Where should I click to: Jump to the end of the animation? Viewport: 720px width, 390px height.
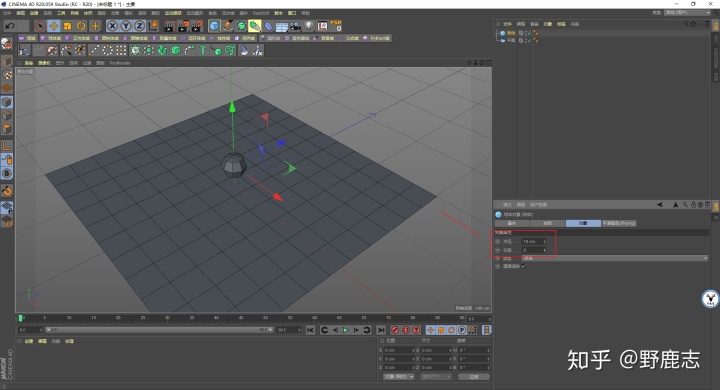tap(381, 330)
